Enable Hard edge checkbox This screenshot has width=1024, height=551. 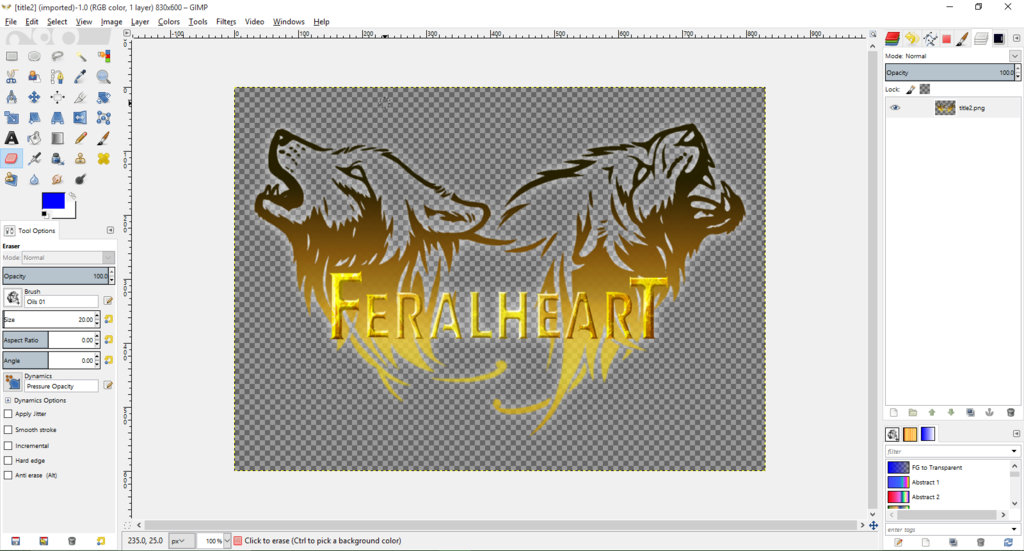pyautogui.click(x=8, y=460)
